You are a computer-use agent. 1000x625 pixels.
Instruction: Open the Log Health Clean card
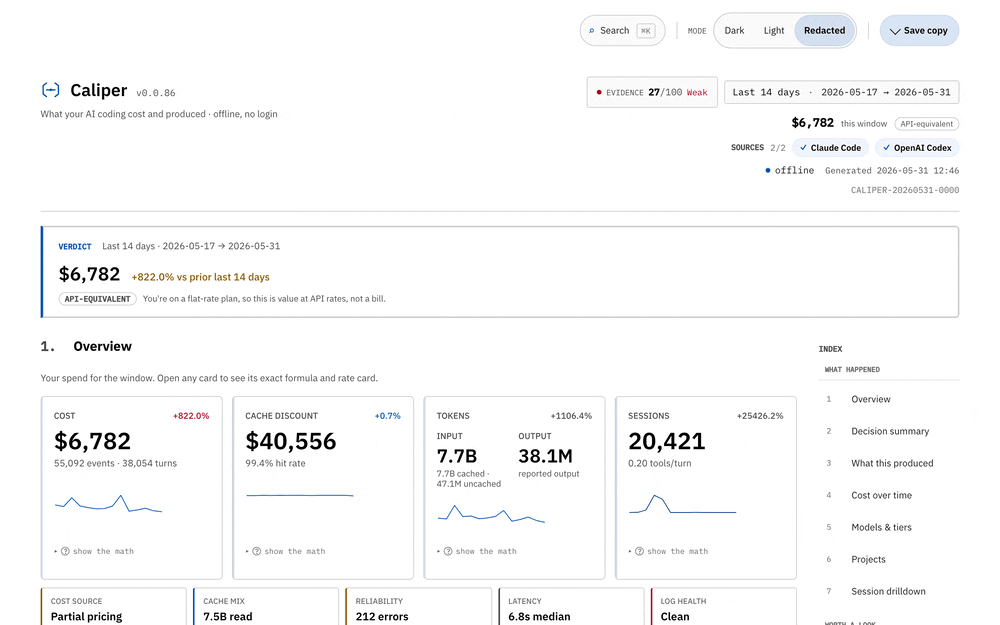[724, 607]
